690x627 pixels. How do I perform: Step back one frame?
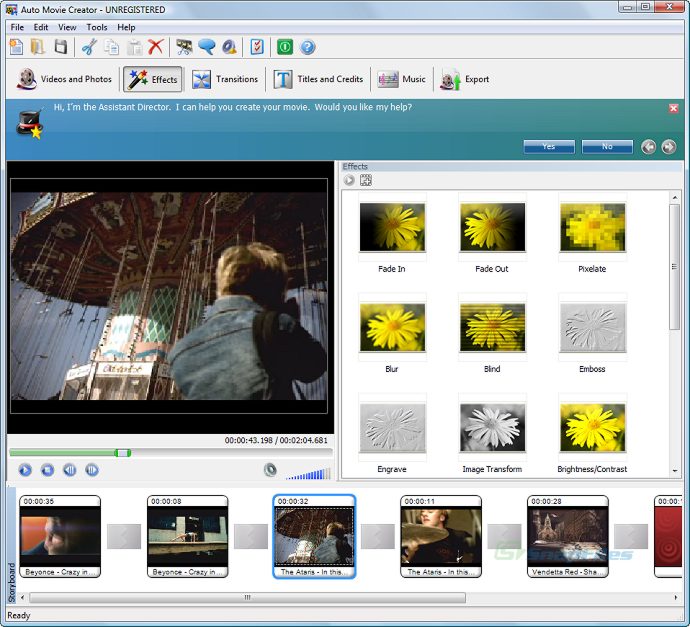pos(70,470)
